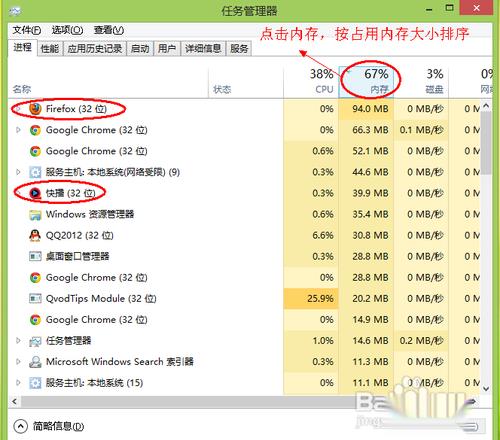
Task: Switch to the 启动 tab
Action: [x=140, y=49]
